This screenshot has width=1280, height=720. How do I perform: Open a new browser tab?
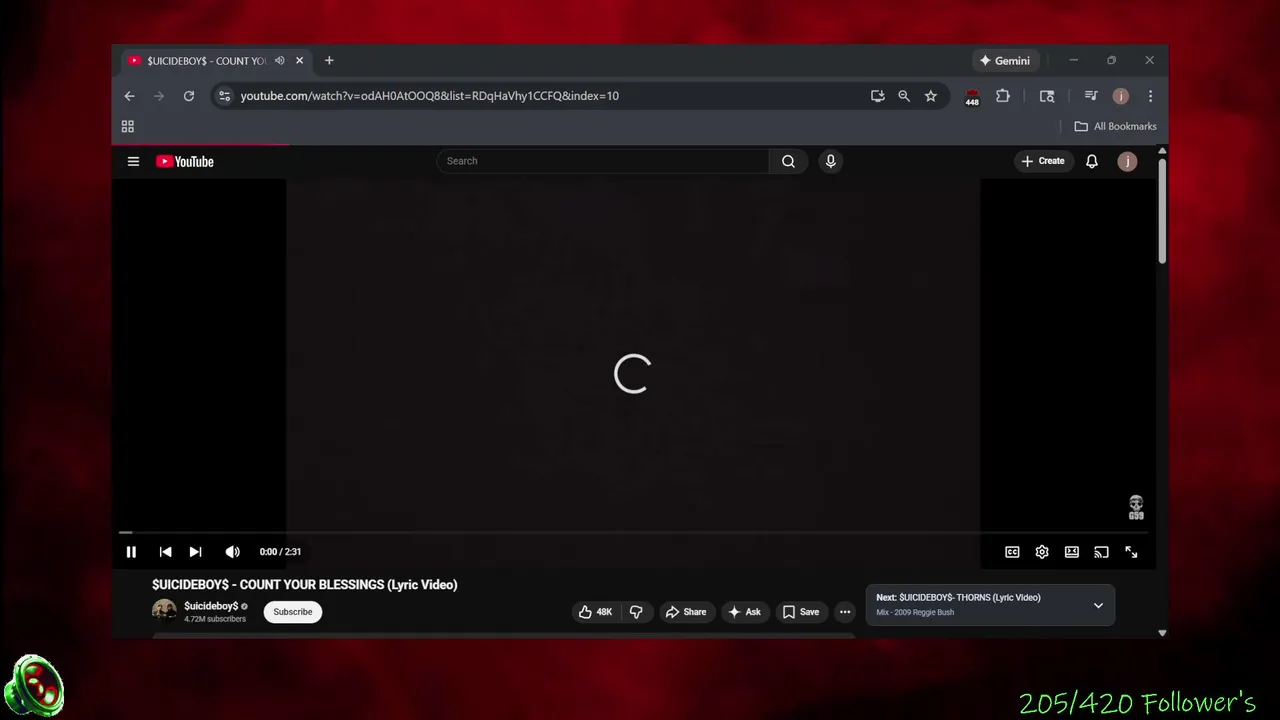(329, 61)
